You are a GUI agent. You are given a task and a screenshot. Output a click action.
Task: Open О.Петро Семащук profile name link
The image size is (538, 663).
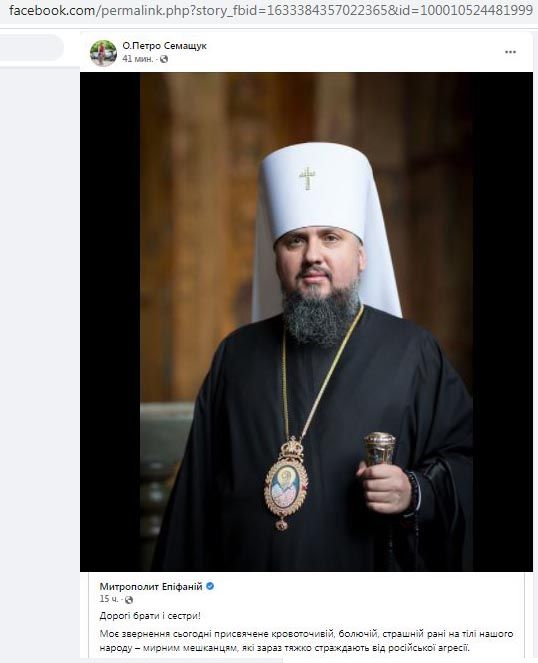pos(165,46)
